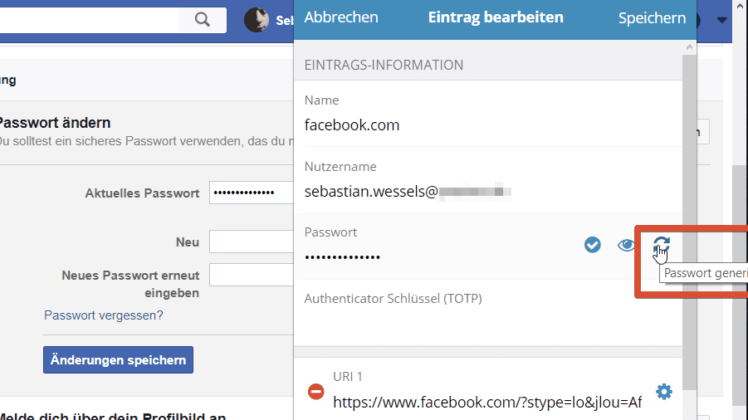Click the entry editor's vertical scrollbar
The width and height of the screenshot is (748, 420).
[x=689, y=200]
